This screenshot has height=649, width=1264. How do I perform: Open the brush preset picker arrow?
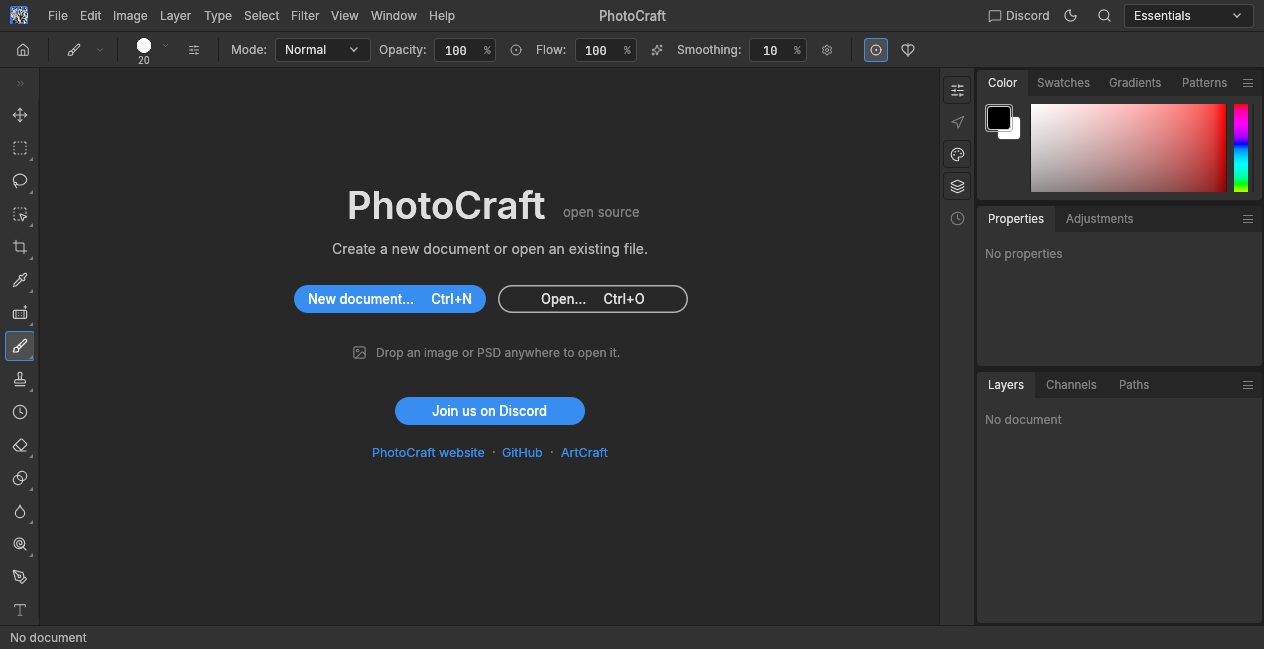point(165,46)
